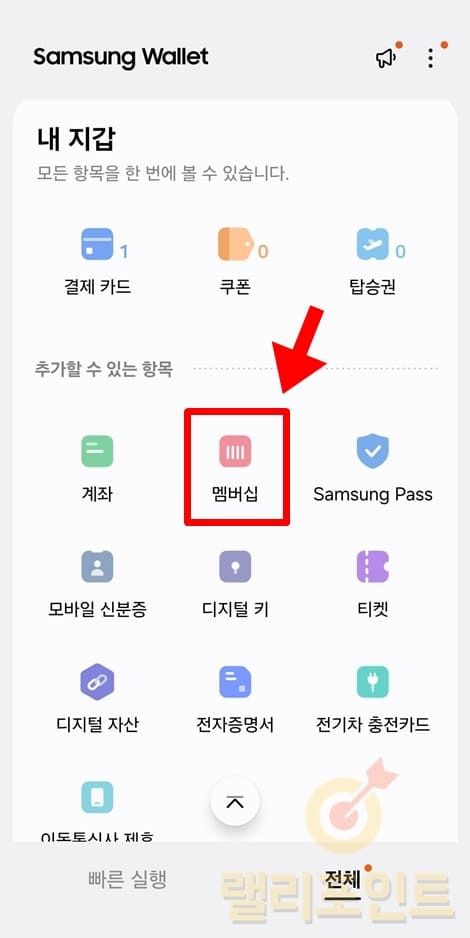Collapse the list with the up-chevron button
Screen dimensions: 470x938
click(235, 802)
